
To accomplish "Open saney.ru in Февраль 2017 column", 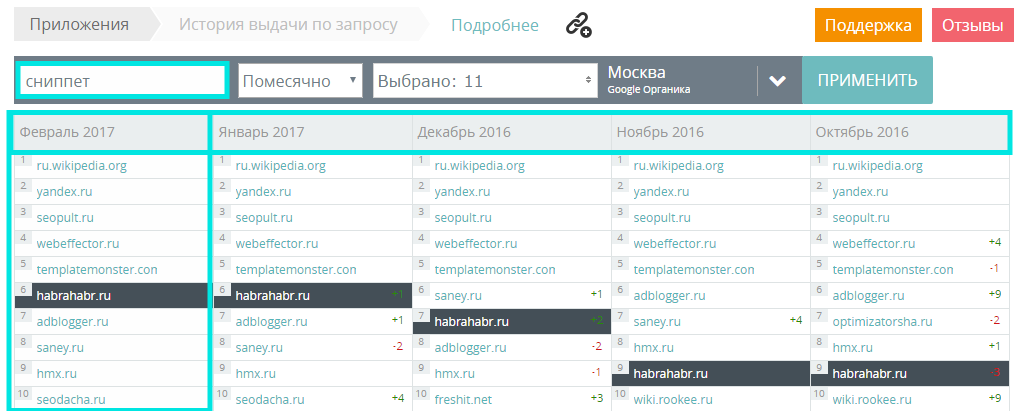I will [60, 348].
